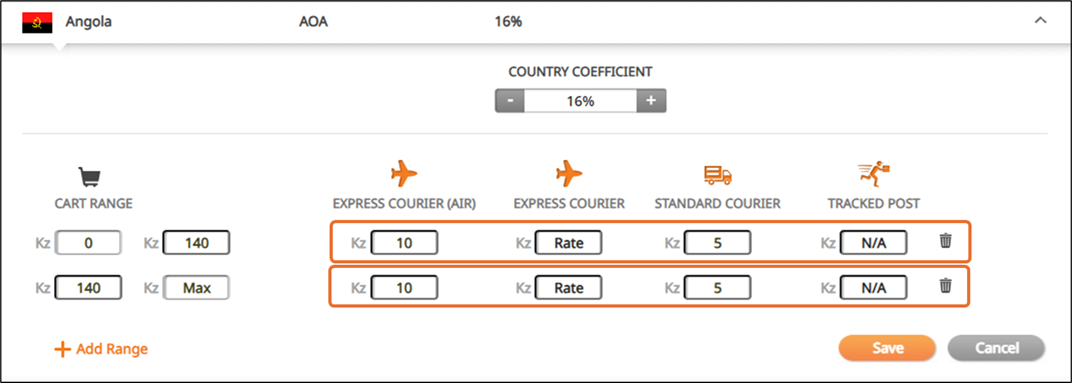Collapse the Angola country panel

(x=1041, y=21)
